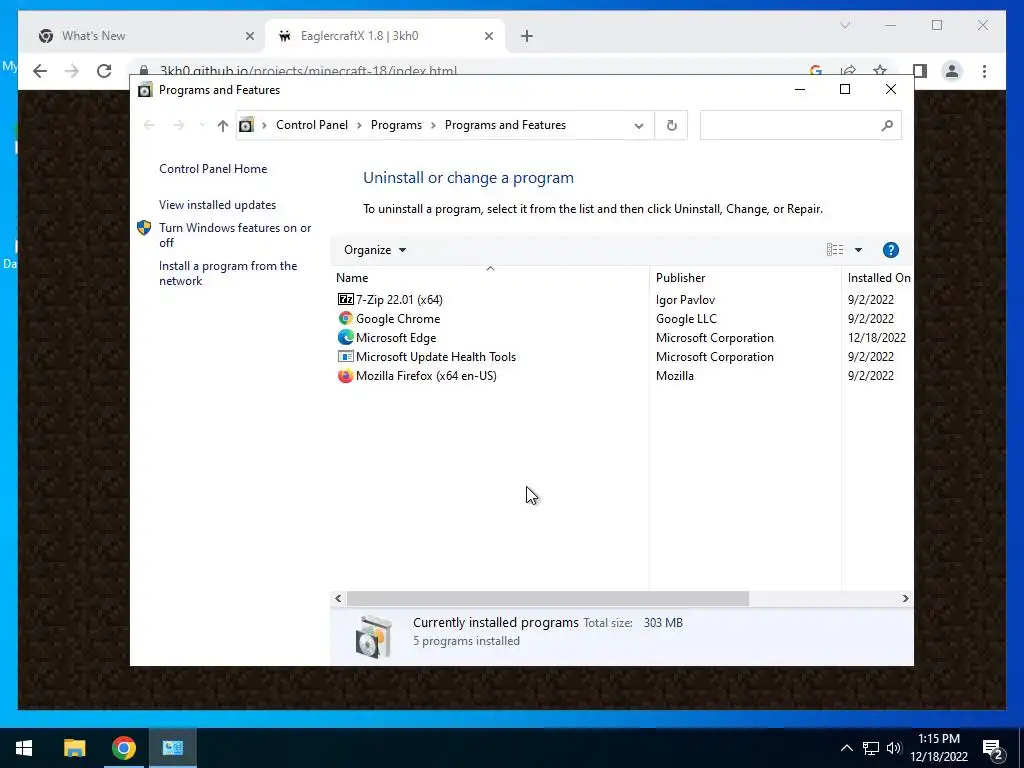
Task: Open File Explorer from the taskbar
Action: (x=74, y=748)
